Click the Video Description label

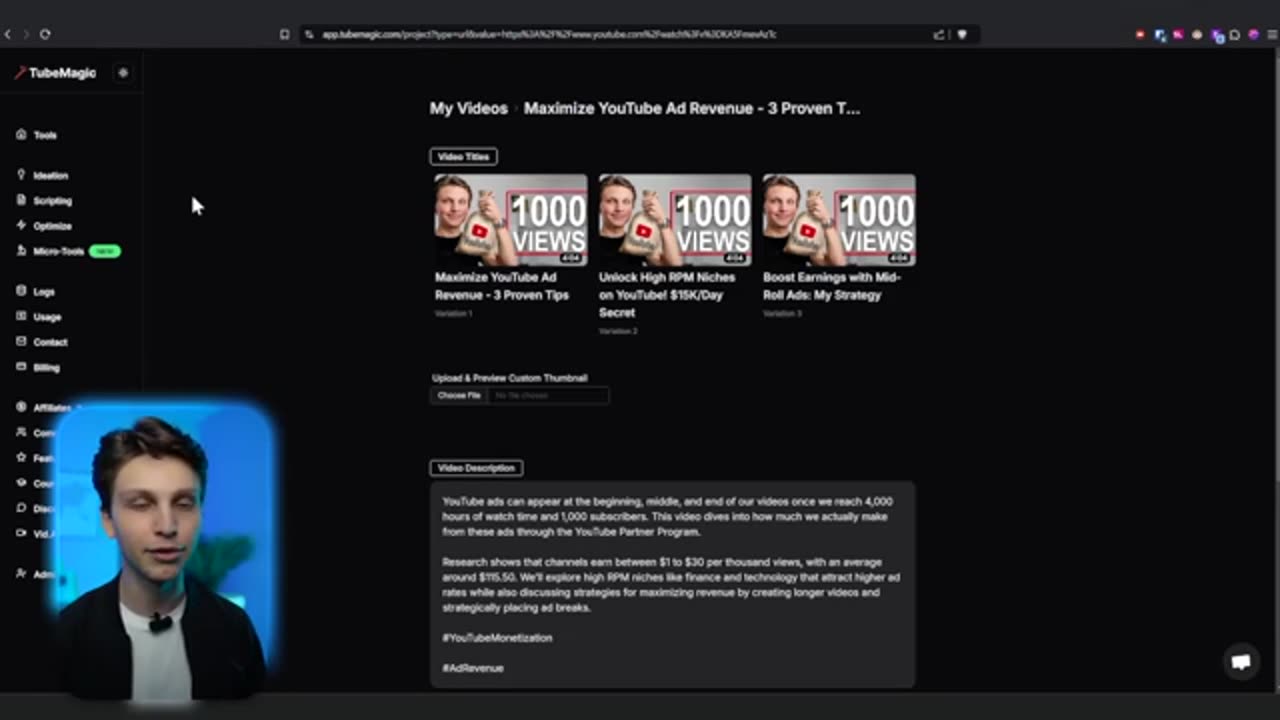pos(476,468)
